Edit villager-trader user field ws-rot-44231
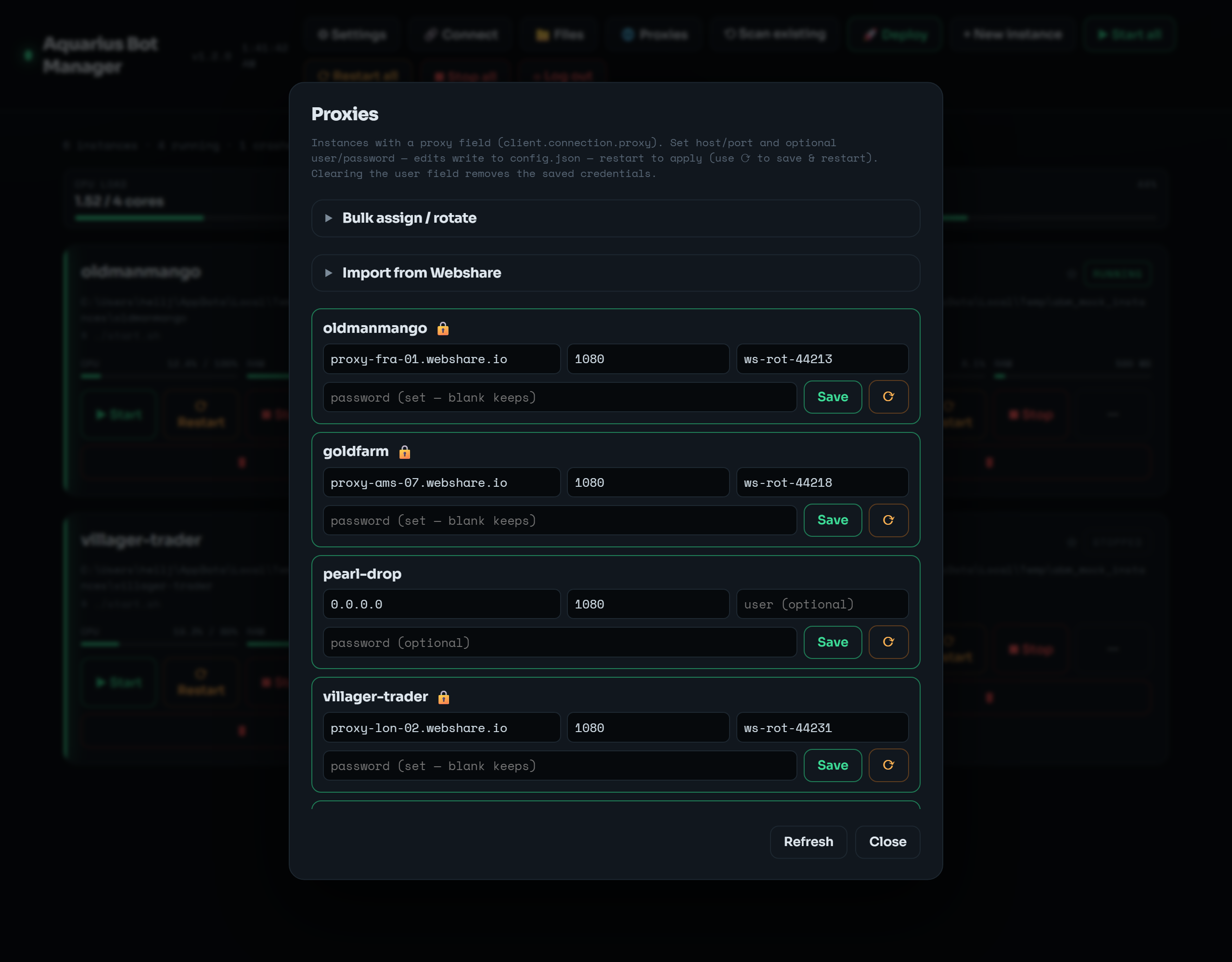The image size is (1232, 962). coord(822,728)
